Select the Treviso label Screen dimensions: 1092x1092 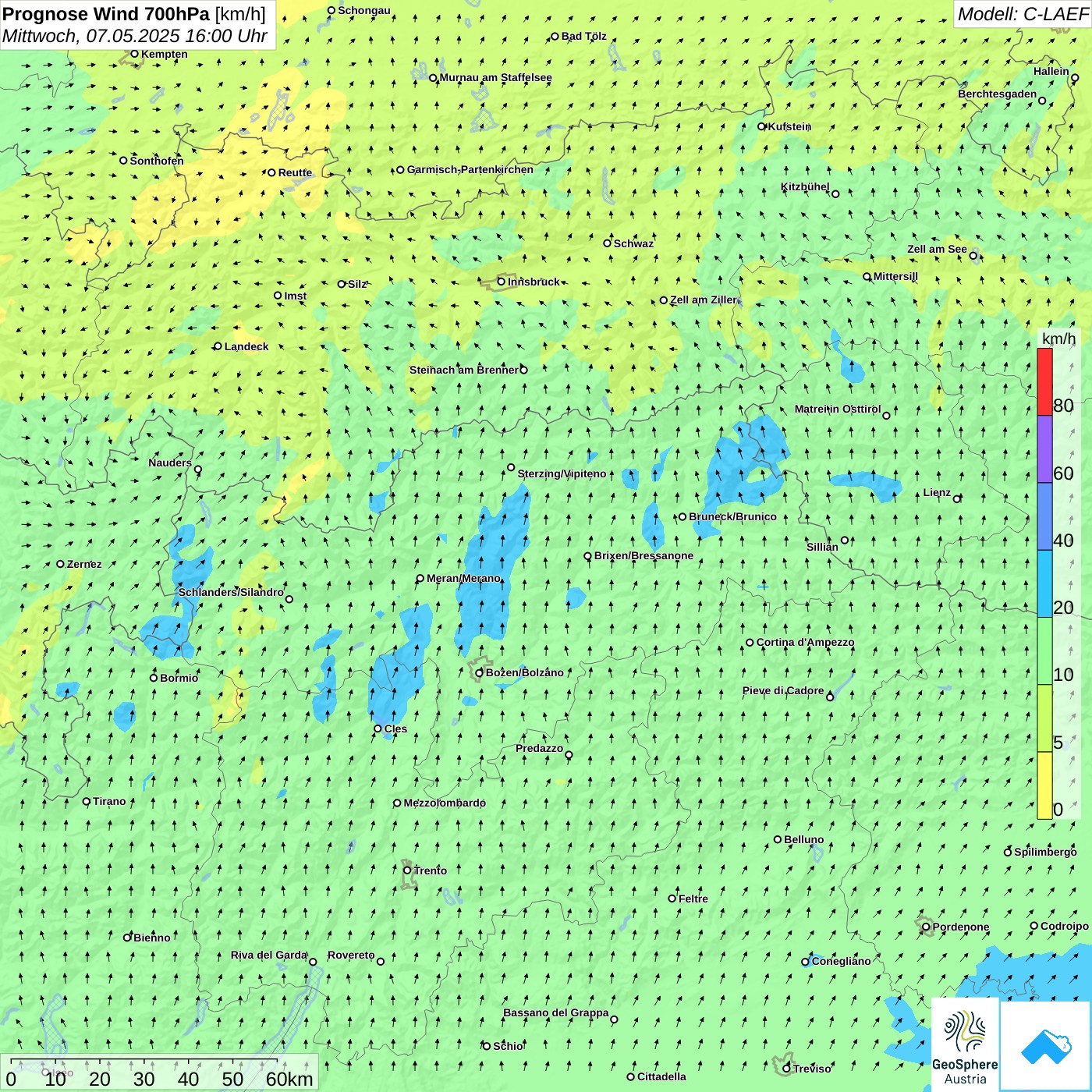(812, 1069)
